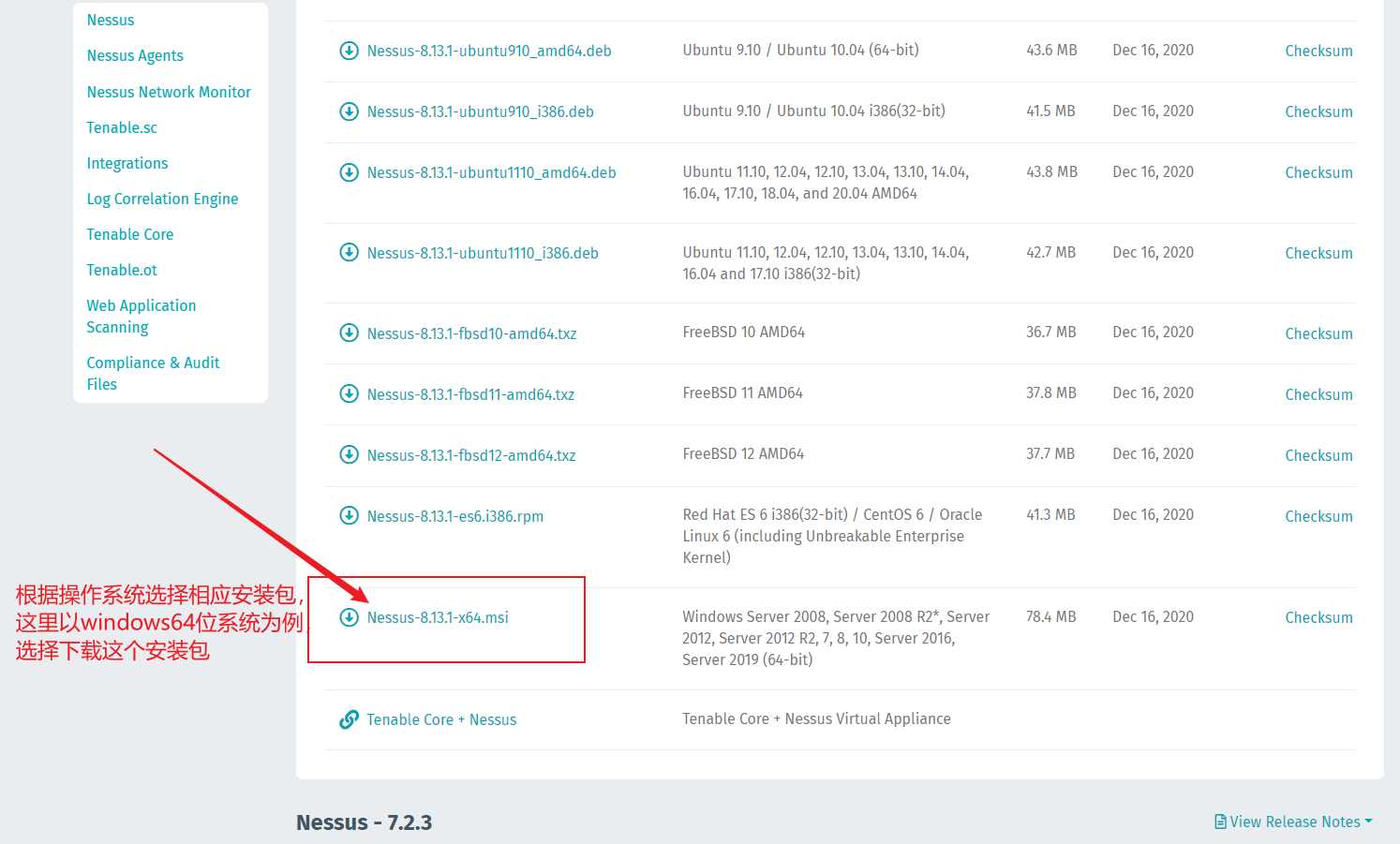View Checksum for ubuntu1110_i386.deb row

[x=1318, y=253]
